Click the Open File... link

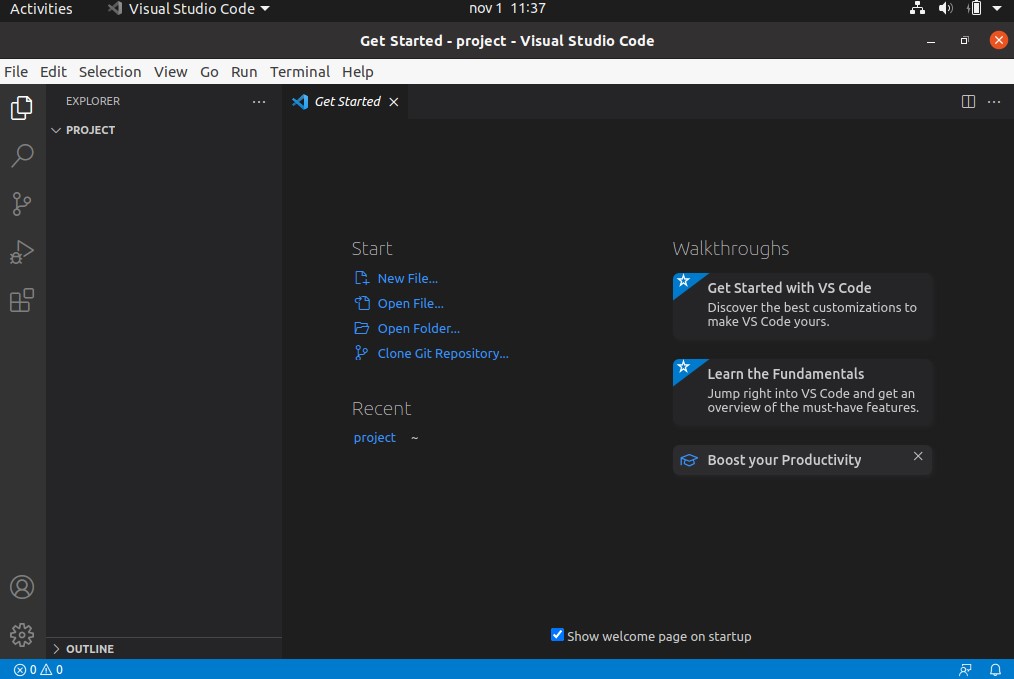coord(411,303)
